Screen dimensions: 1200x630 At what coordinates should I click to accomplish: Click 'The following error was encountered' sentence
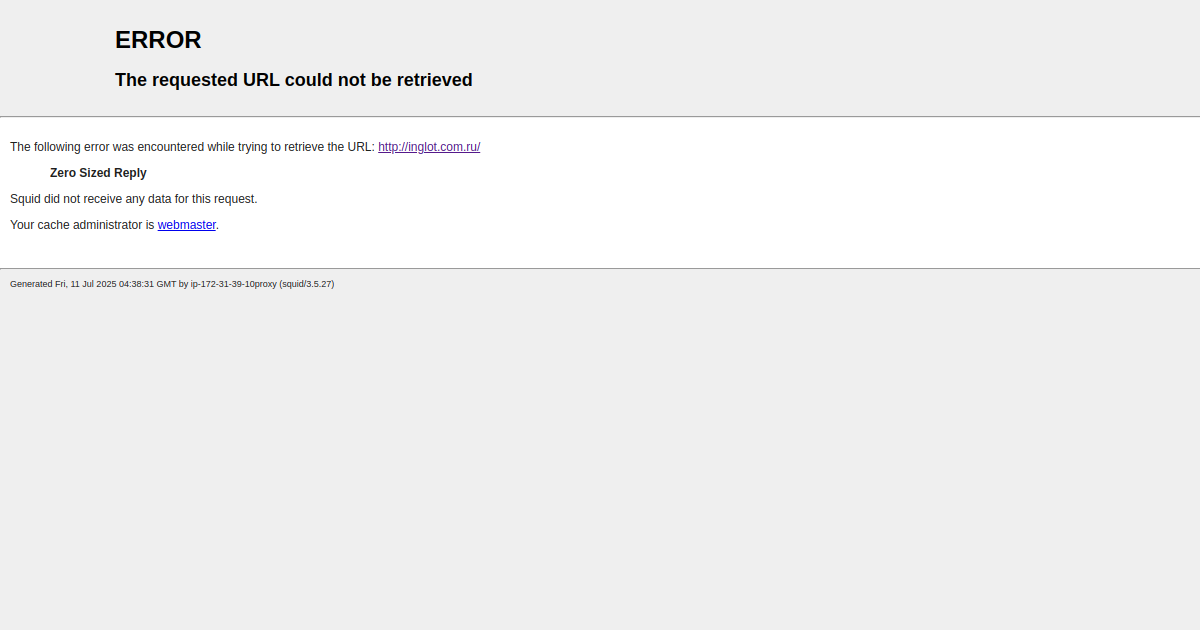[192, 147]
